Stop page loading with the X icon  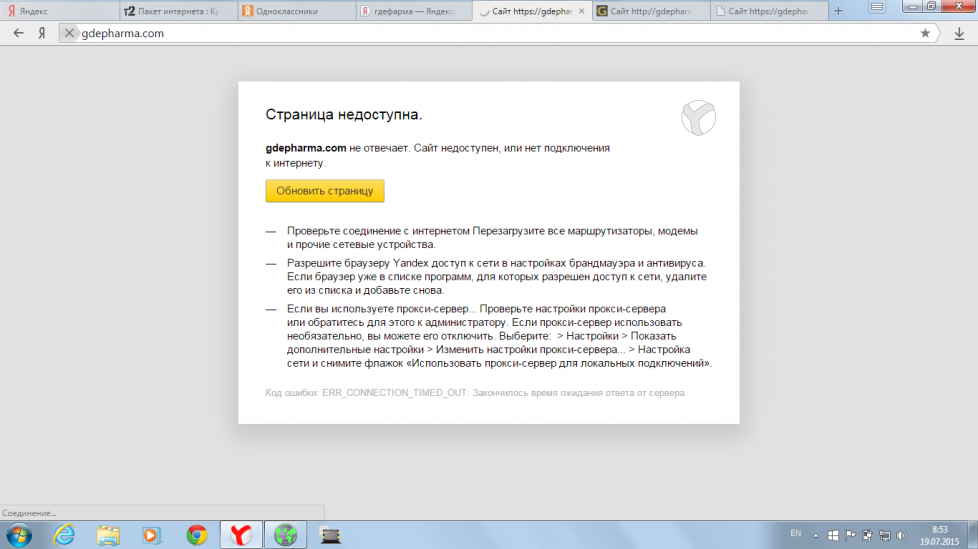68,33
